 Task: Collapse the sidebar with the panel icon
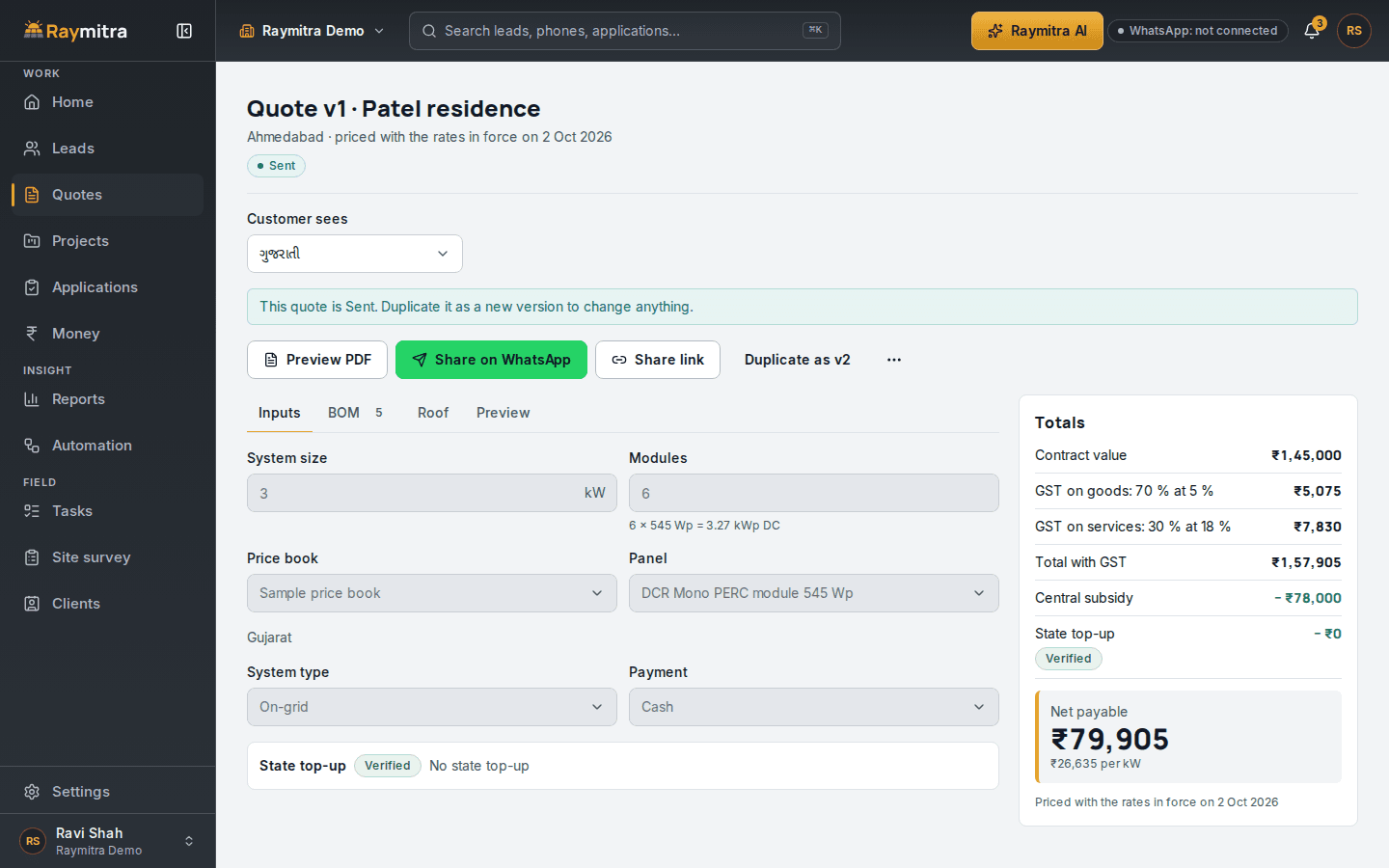click(184, 31)
